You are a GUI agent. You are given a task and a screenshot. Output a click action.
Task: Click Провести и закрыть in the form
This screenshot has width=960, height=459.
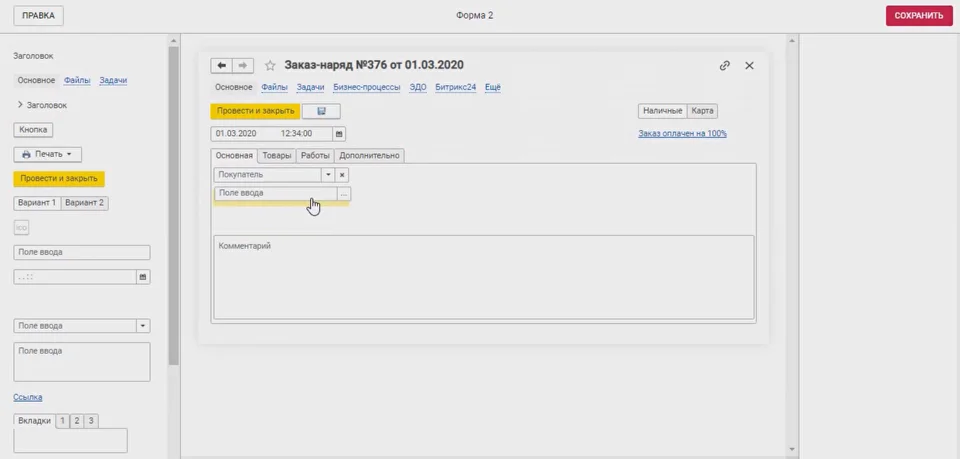[x=255, y=111]
